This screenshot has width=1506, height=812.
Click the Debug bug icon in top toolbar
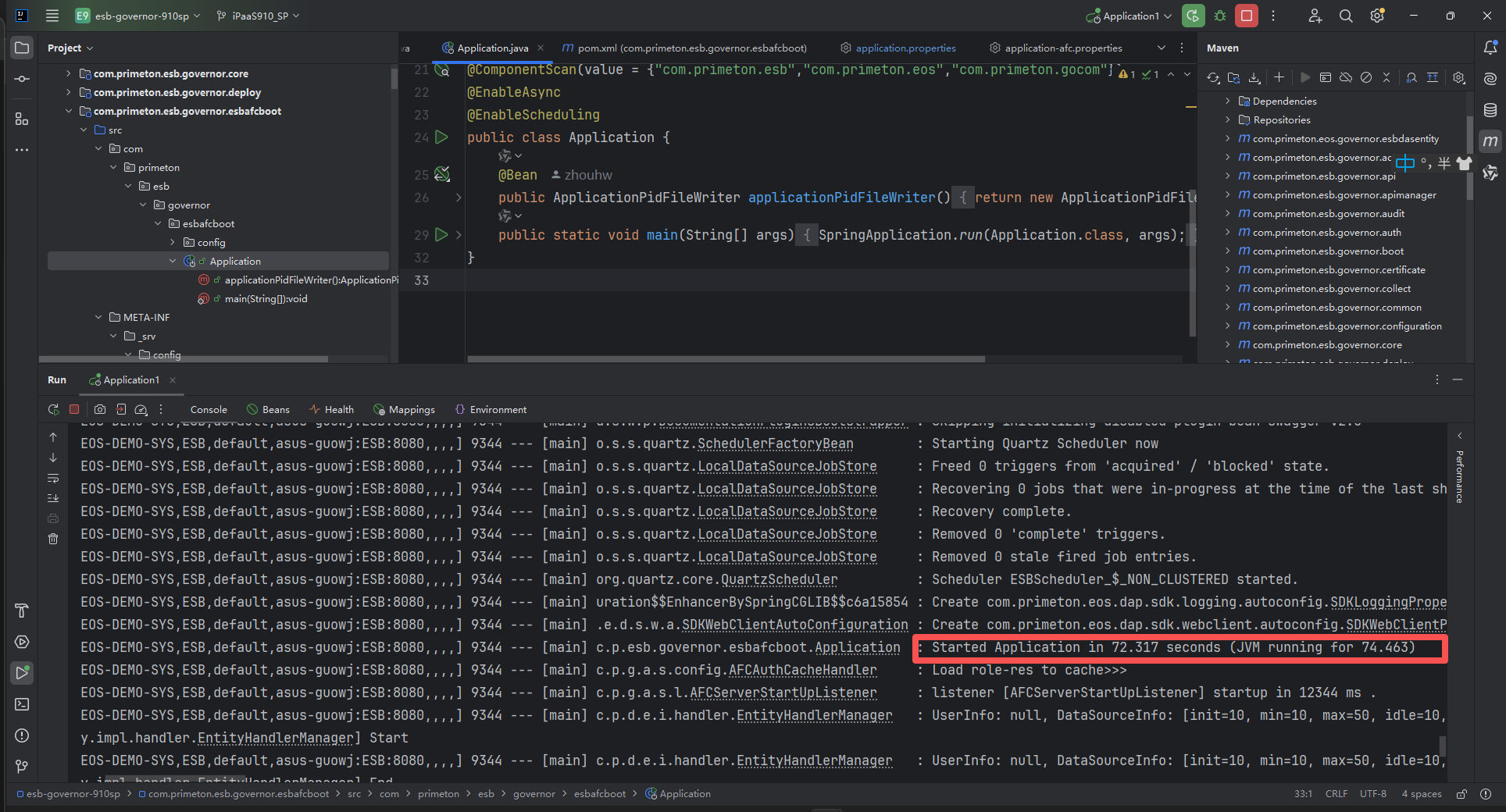(x=1220, y=16)
